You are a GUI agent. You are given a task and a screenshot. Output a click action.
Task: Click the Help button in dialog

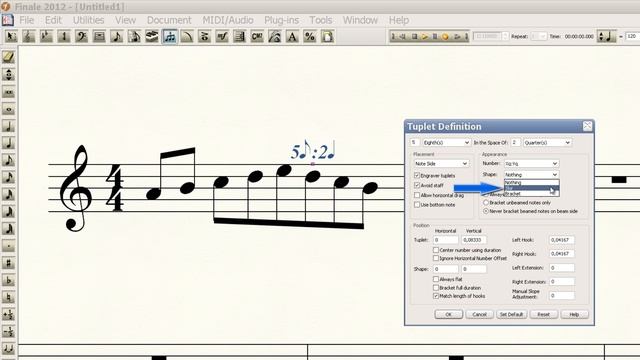574,314
